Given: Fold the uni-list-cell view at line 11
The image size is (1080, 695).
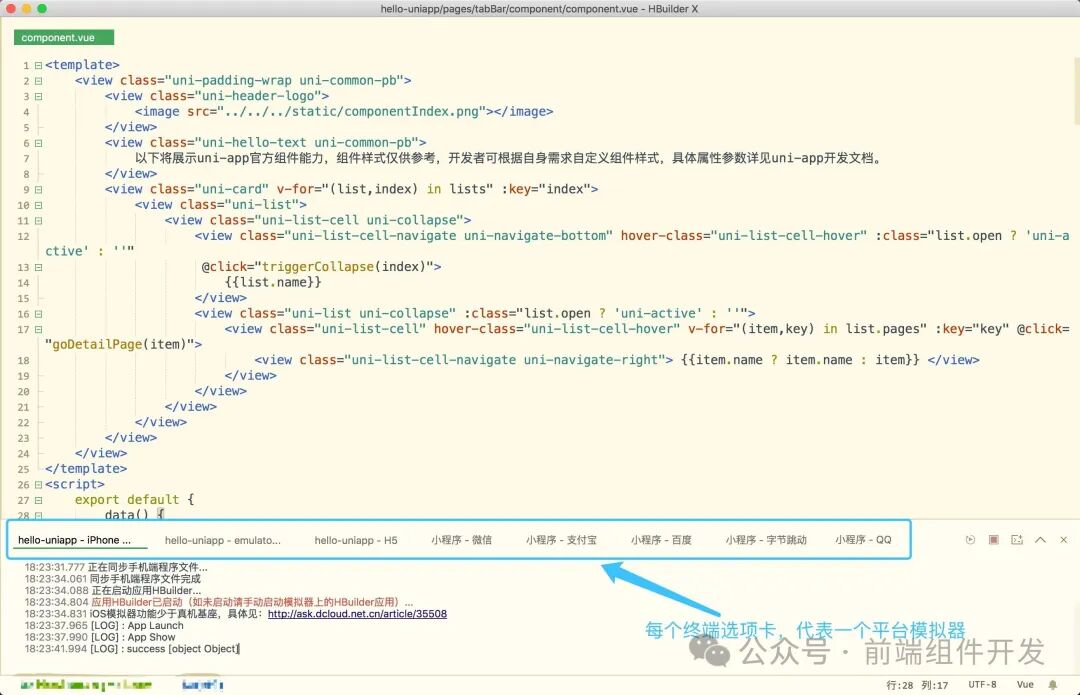Looking at the screenshot, I should (39, 221).
